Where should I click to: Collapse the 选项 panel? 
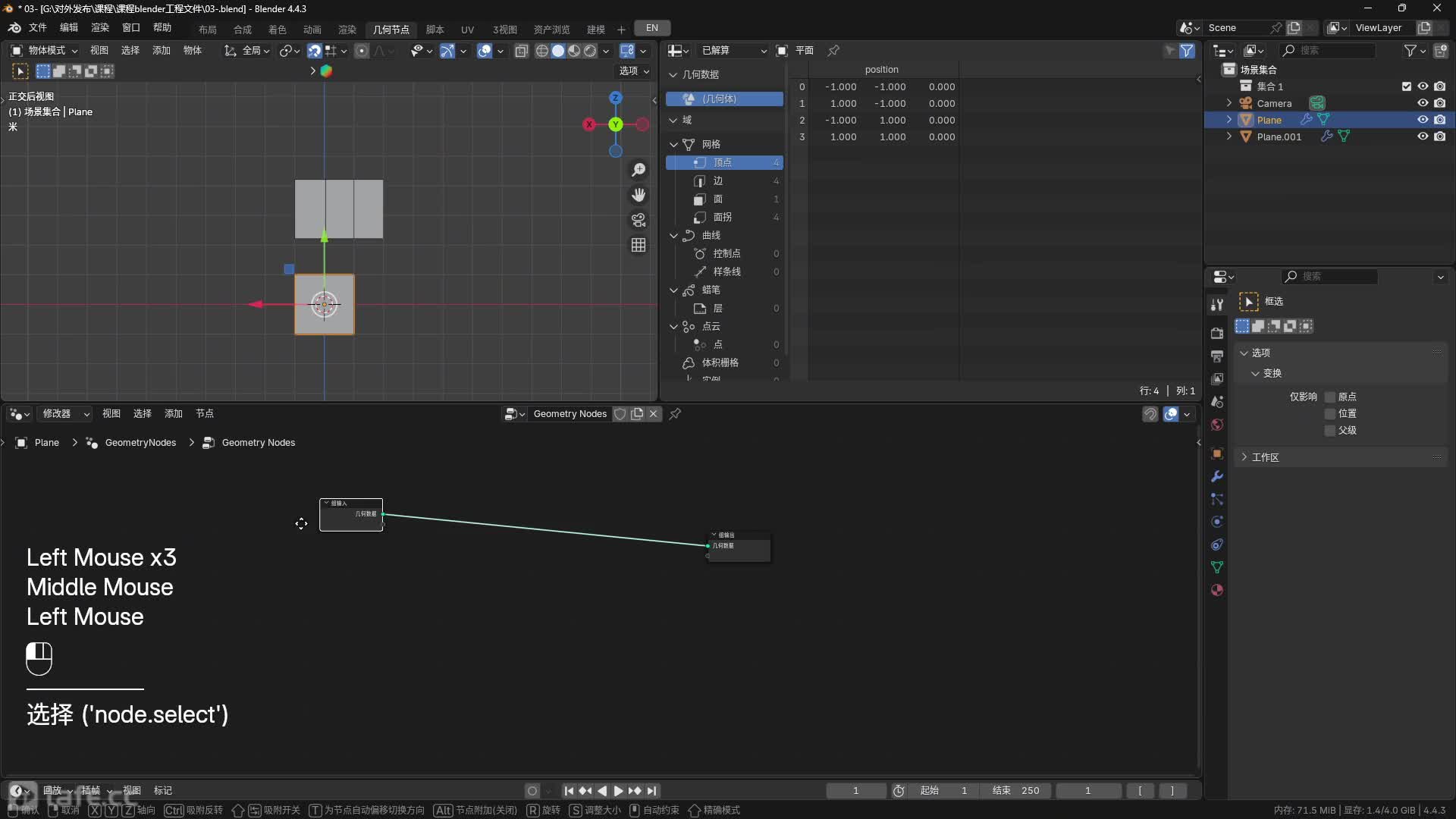[1260, 353]
